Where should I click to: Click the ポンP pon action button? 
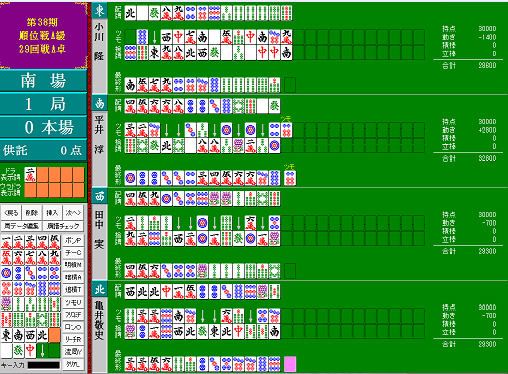click(x=73, y=240)
